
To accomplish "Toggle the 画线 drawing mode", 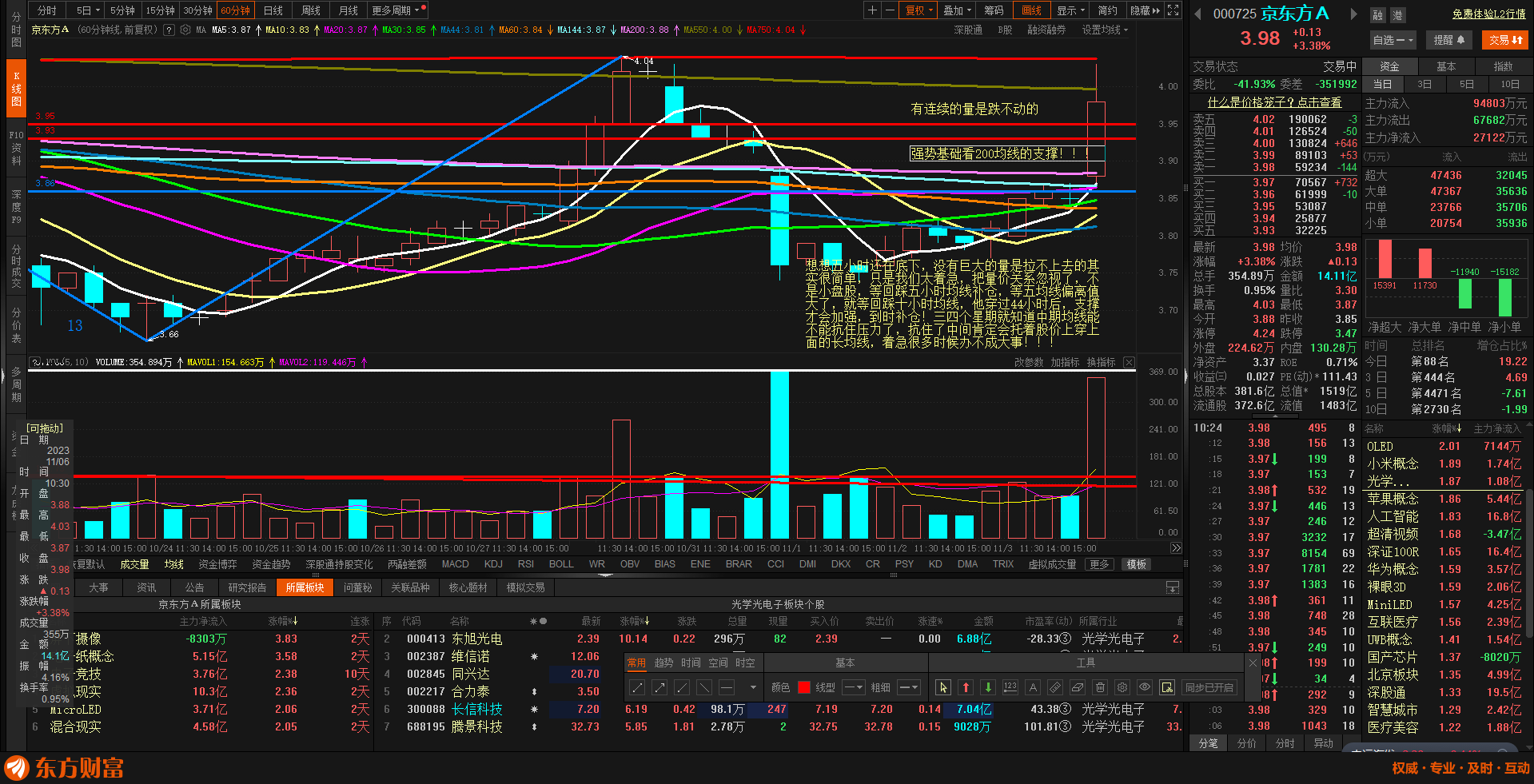I will (x=1032, y=10).
